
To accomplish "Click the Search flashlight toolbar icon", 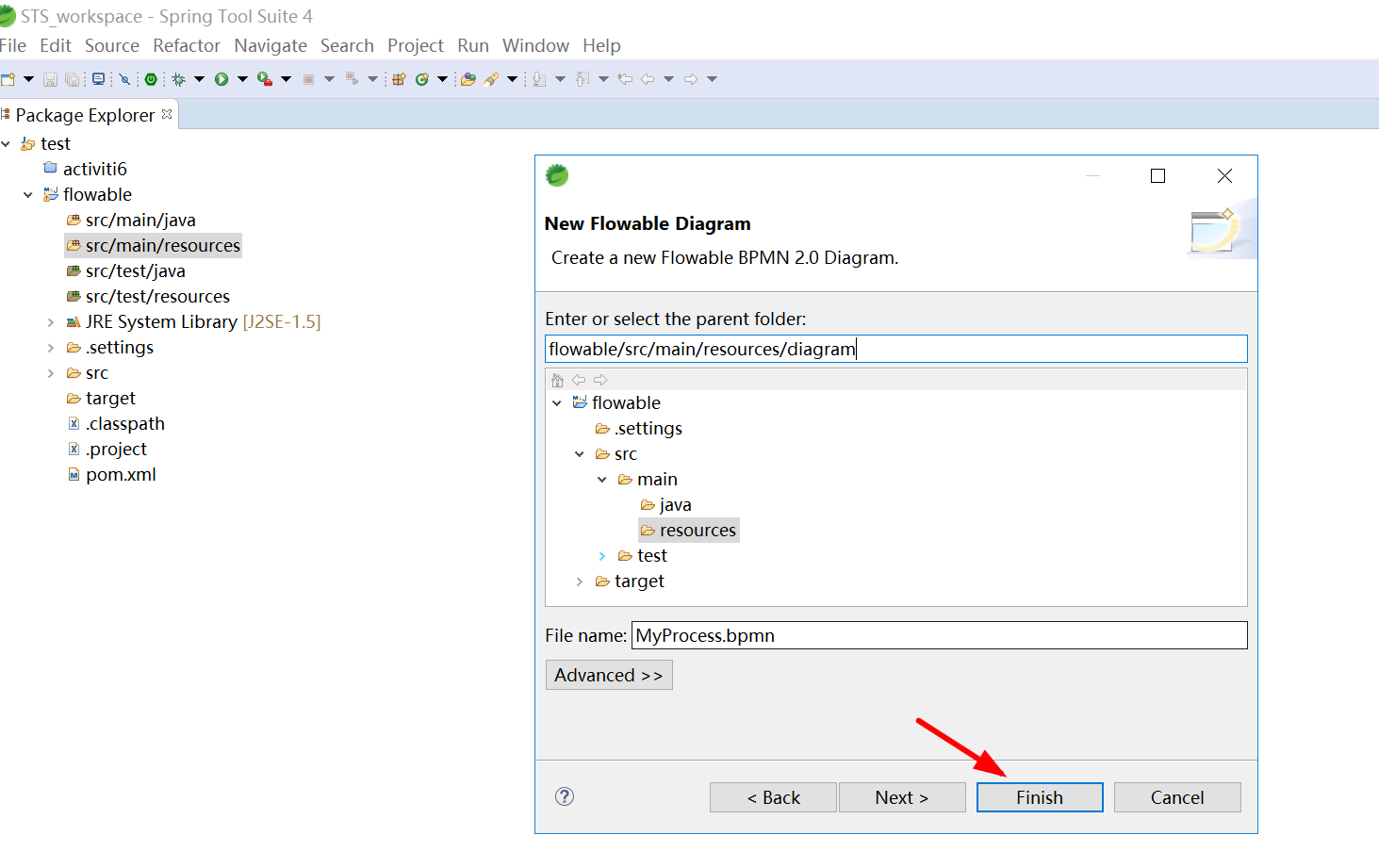I will tap(491, 79).
